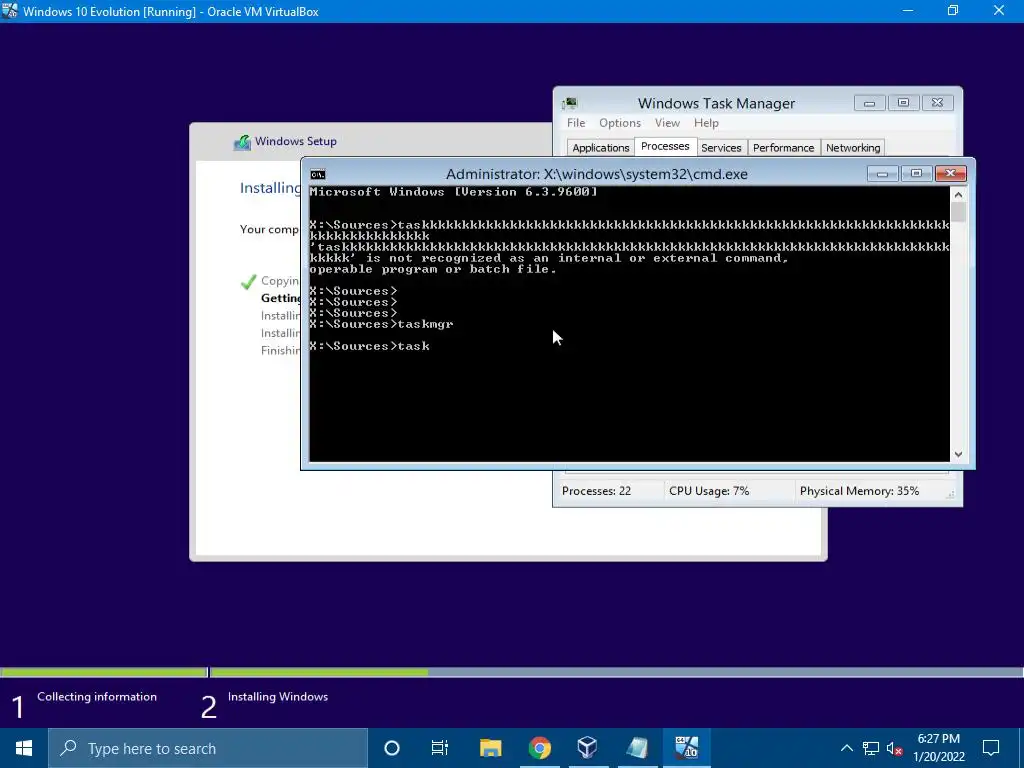
Task: Open the View menu in Task Manager
Action: click(667, 123)
